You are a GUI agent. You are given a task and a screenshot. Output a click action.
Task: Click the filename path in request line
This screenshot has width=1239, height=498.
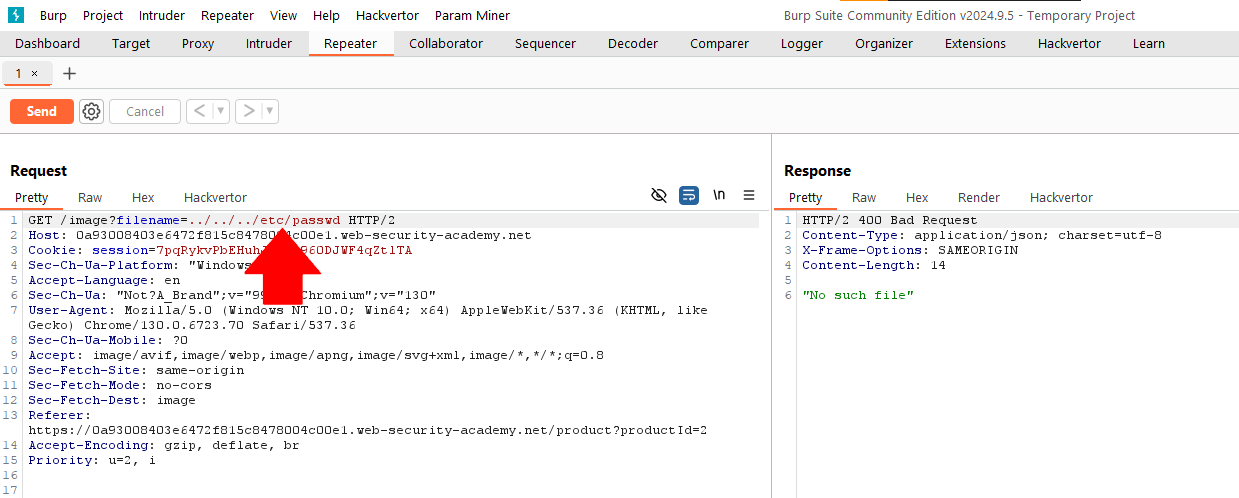(x=264, y=220)
